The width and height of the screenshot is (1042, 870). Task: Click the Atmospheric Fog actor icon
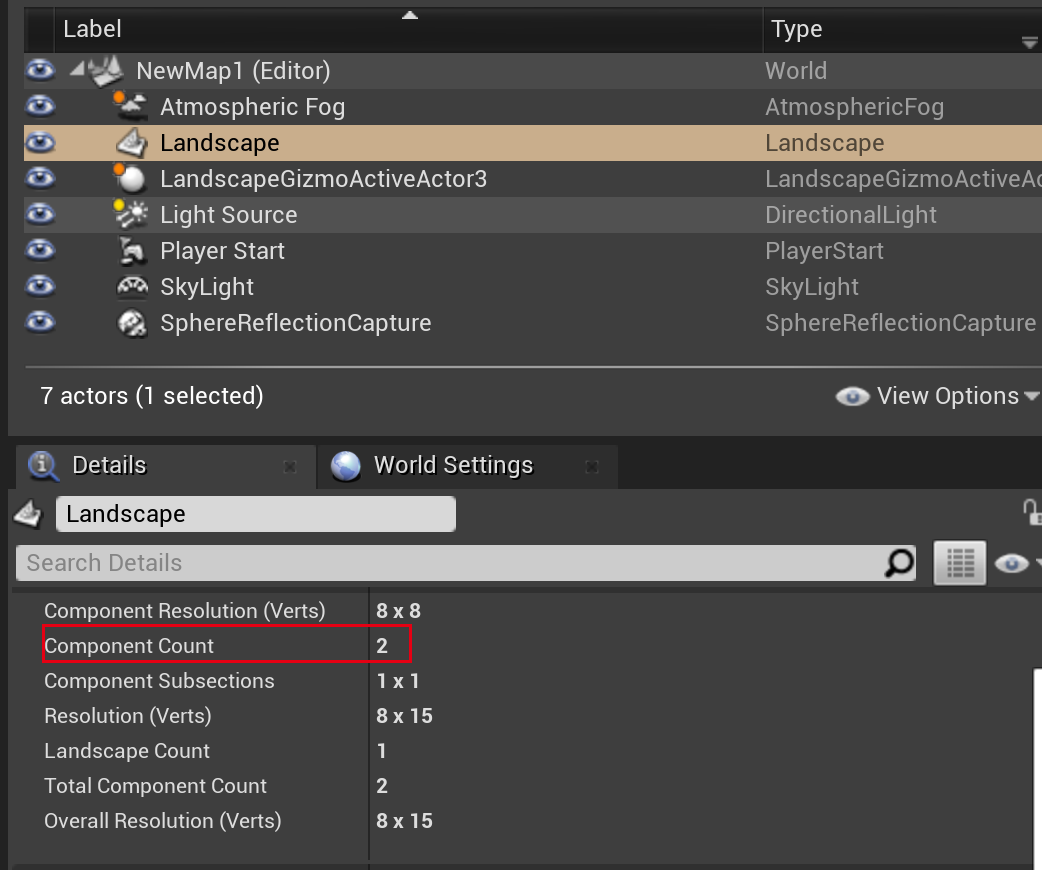point(130,106)
